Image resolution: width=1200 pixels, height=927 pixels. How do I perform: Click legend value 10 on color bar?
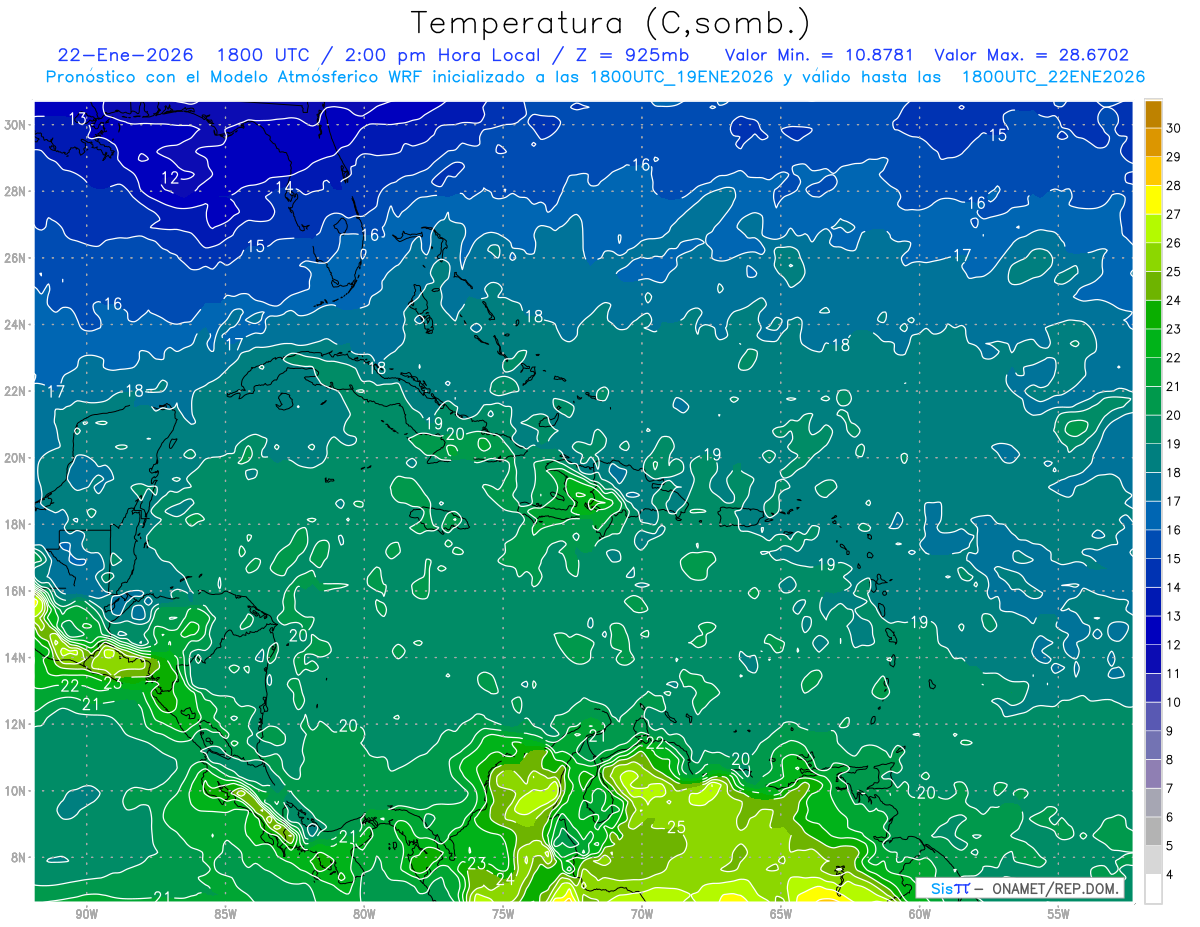(x=1173, y=702)
